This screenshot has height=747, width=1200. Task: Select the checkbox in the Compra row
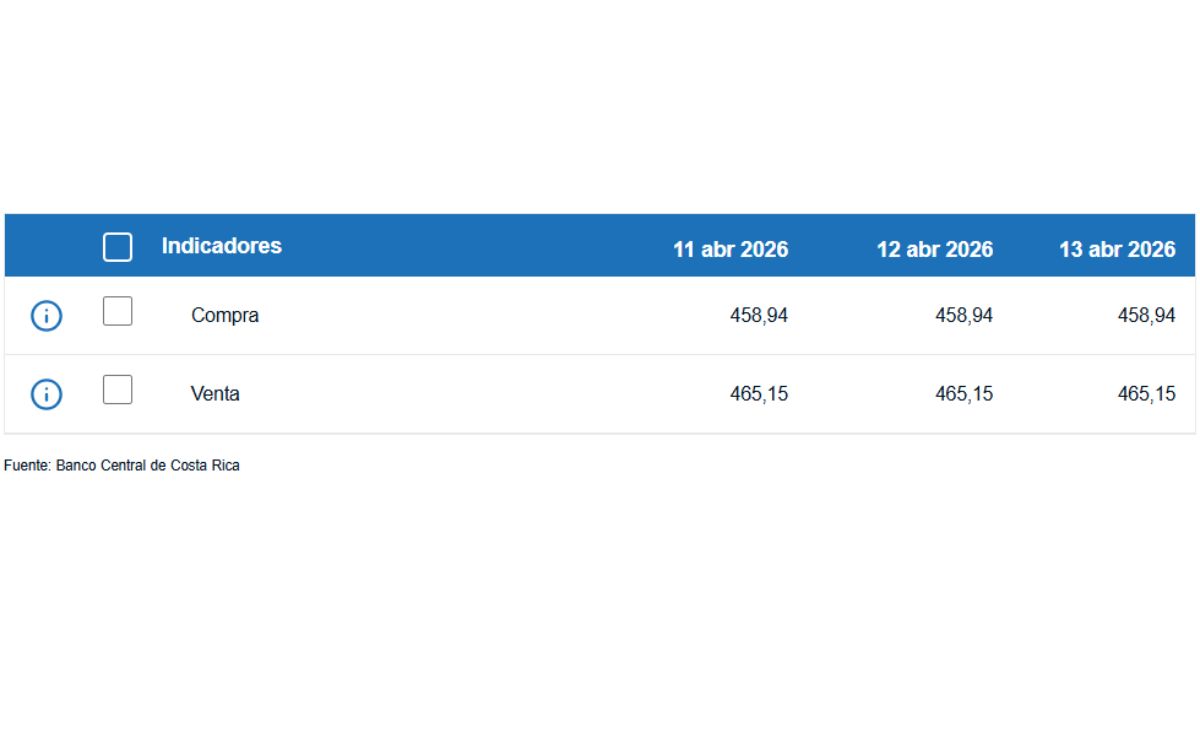pos(117,311)
